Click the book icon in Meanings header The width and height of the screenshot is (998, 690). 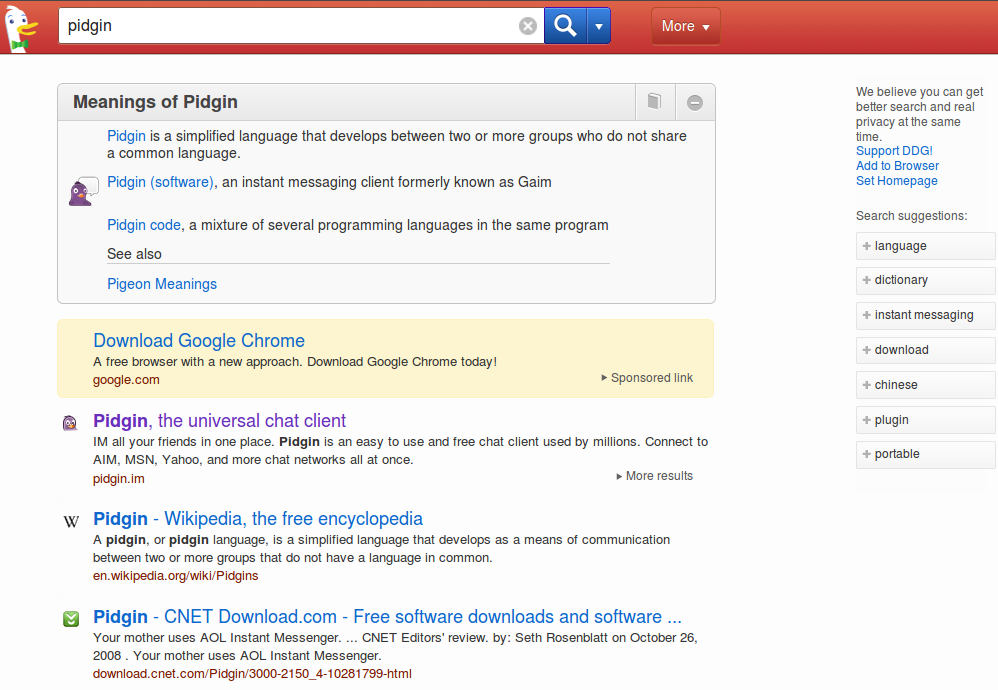click(655, 102)
